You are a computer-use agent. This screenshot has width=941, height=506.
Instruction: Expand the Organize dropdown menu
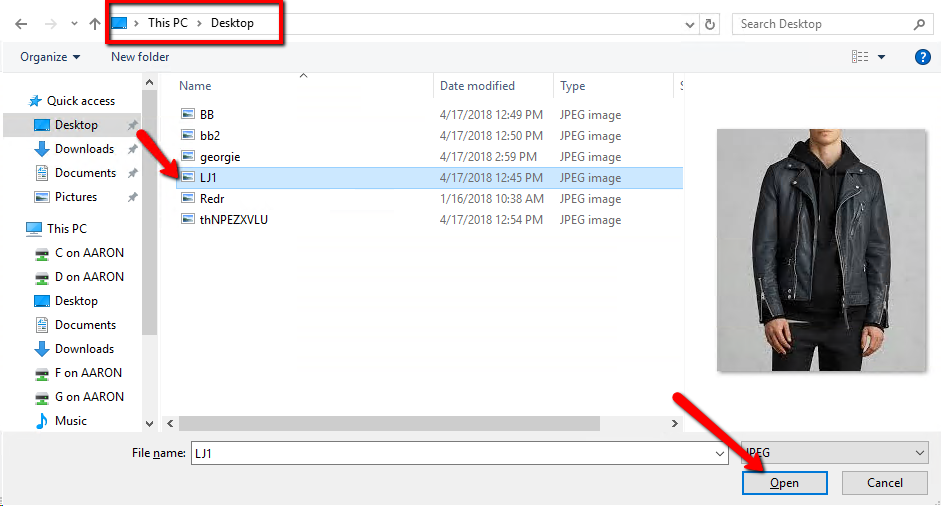[50, 57]
